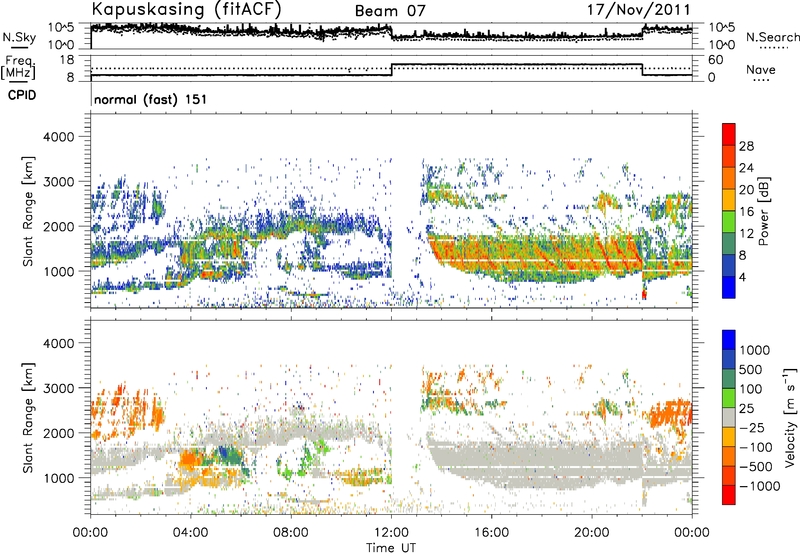Click the "3000" tick on the power panel
This screenshot has height=554, width=800.
point(61,182)
